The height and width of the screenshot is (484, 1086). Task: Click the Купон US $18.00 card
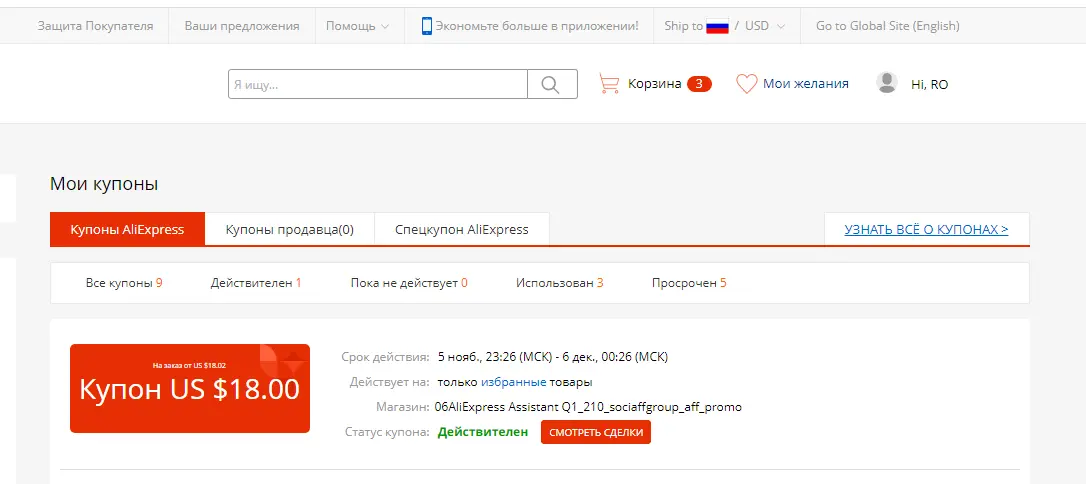tap(190, 388)
